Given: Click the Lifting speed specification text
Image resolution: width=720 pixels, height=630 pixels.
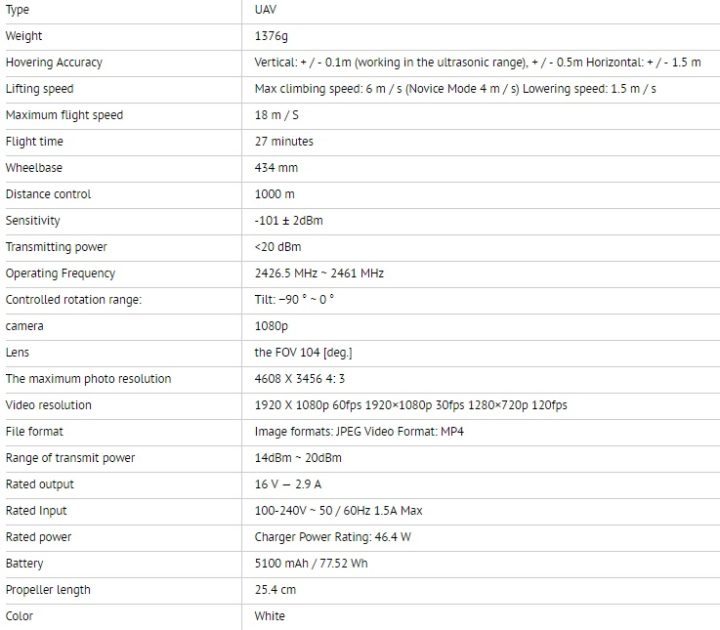Looking at the screenshot, I should (455, 89).
